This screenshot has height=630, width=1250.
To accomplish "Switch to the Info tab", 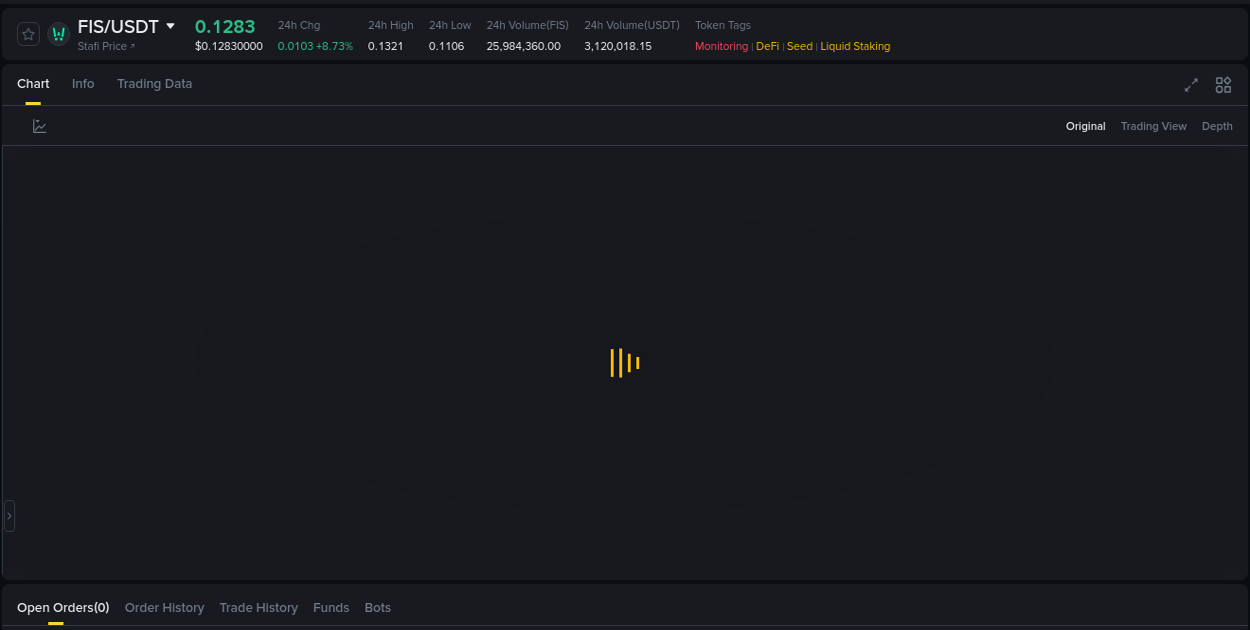I will (x=83, y=84).
